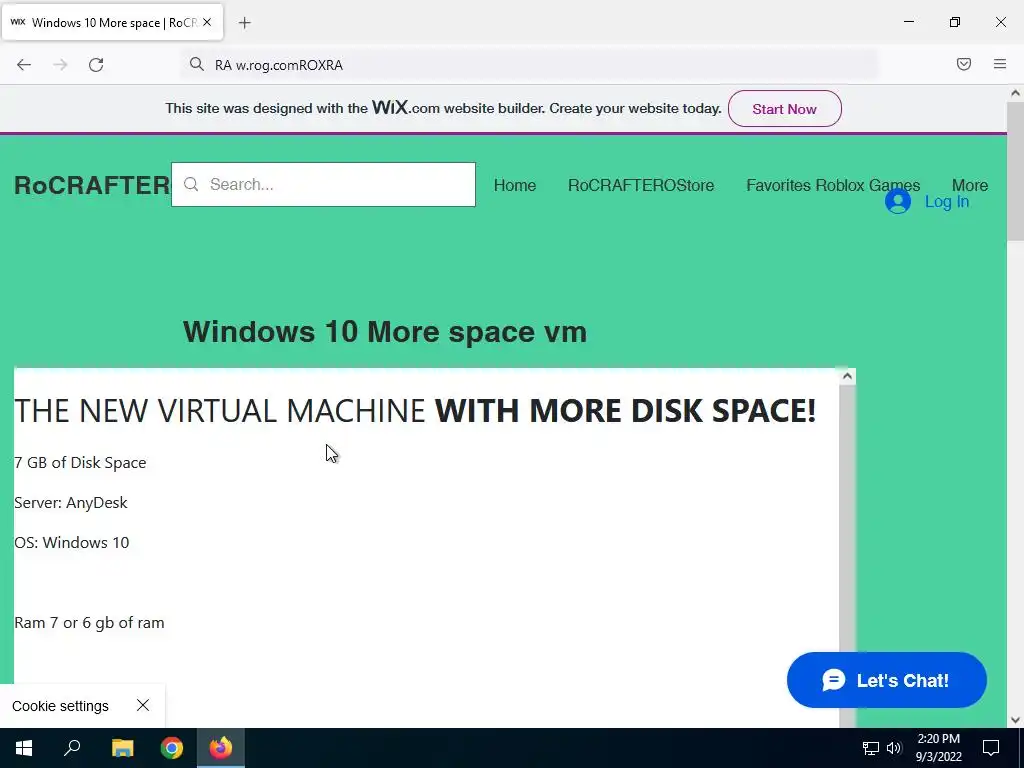Image resolution: width=1024 pixels, height=768 pixels.
Task: Click the URL text in the address bar
Action: 279,65
